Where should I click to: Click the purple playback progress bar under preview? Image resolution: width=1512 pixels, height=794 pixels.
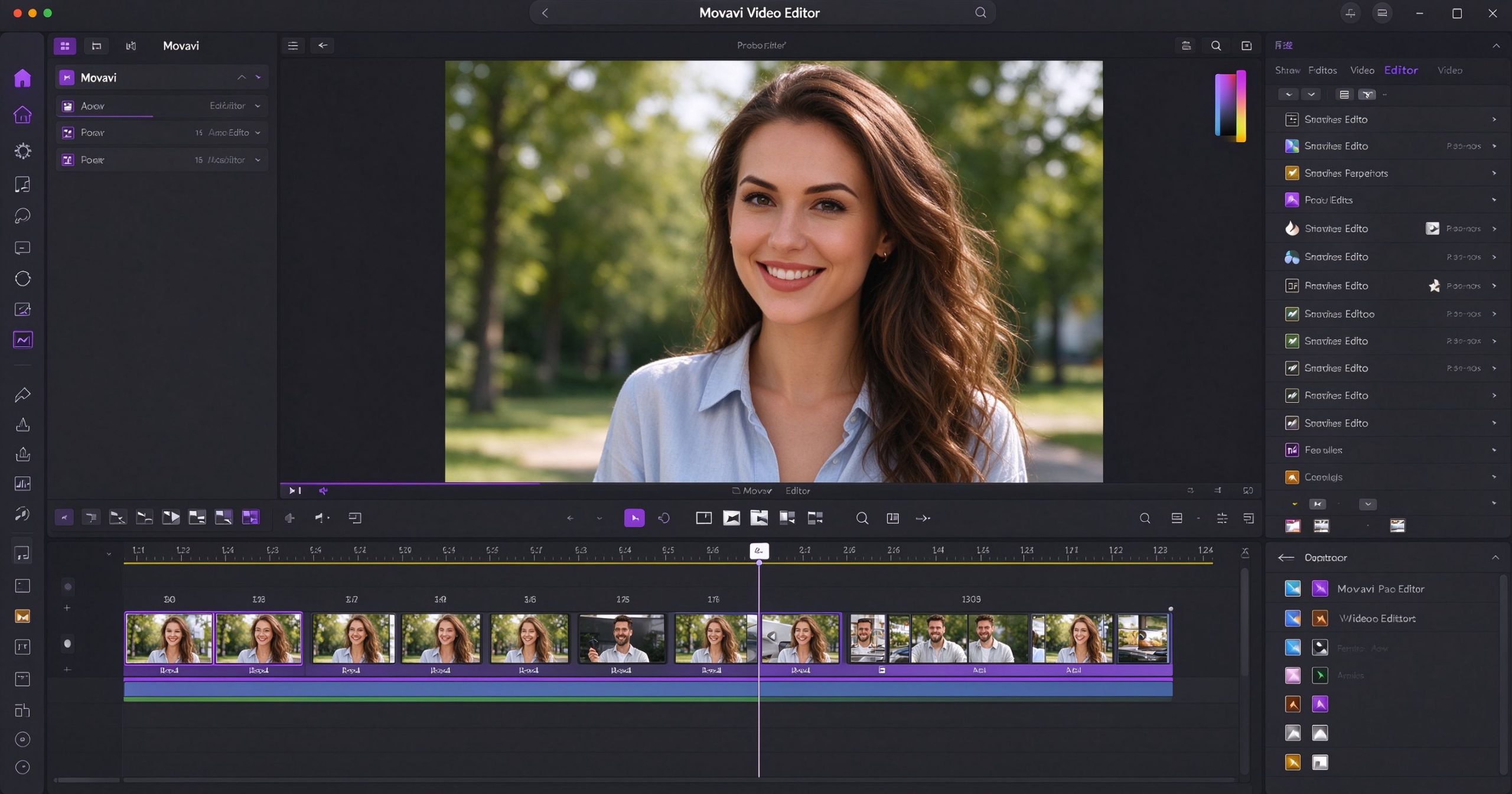[410, 483]
